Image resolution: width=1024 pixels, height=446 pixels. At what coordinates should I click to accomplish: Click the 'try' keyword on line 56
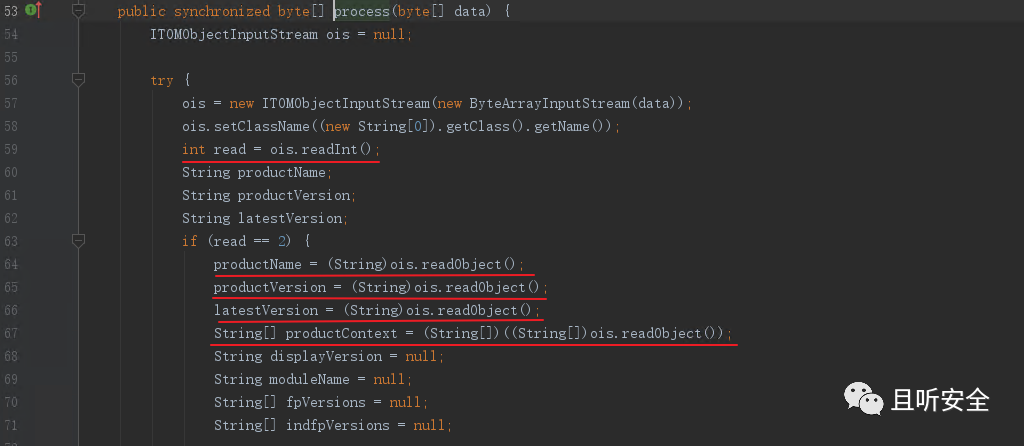pyautogui.click(x=162, y=80)
